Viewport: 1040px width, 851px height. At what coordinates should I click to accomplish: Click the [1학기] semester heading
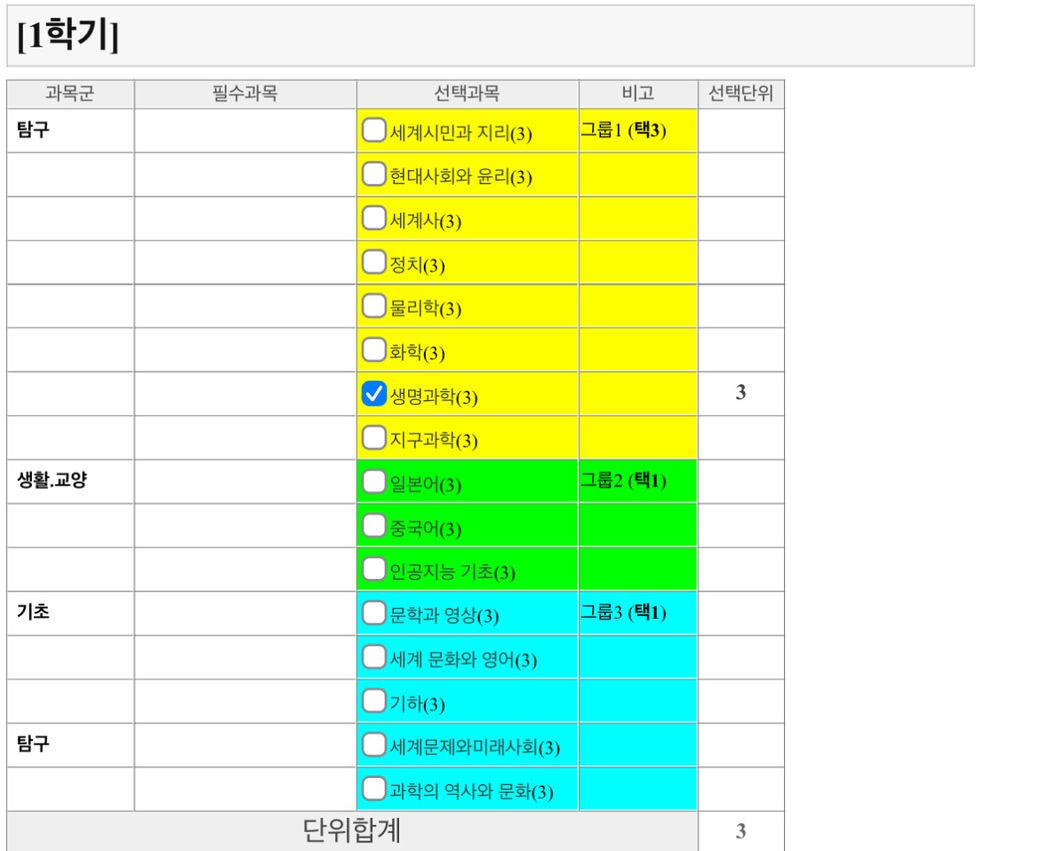[68, 36]
